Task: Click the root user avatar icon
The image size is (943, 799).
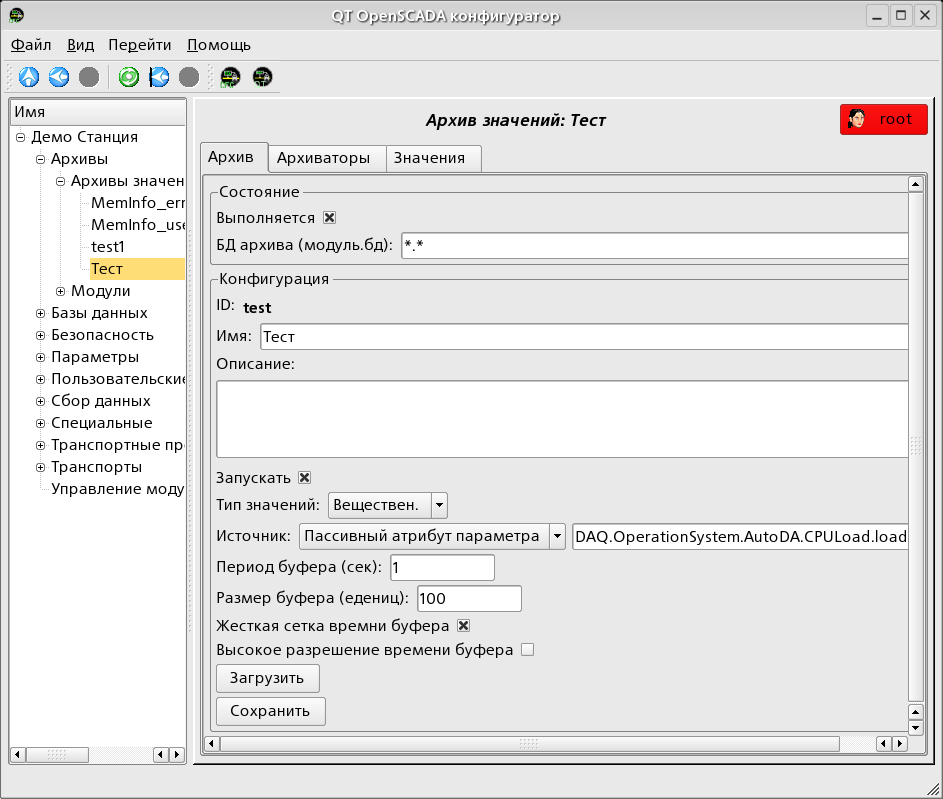Action: tap(857, 120)
